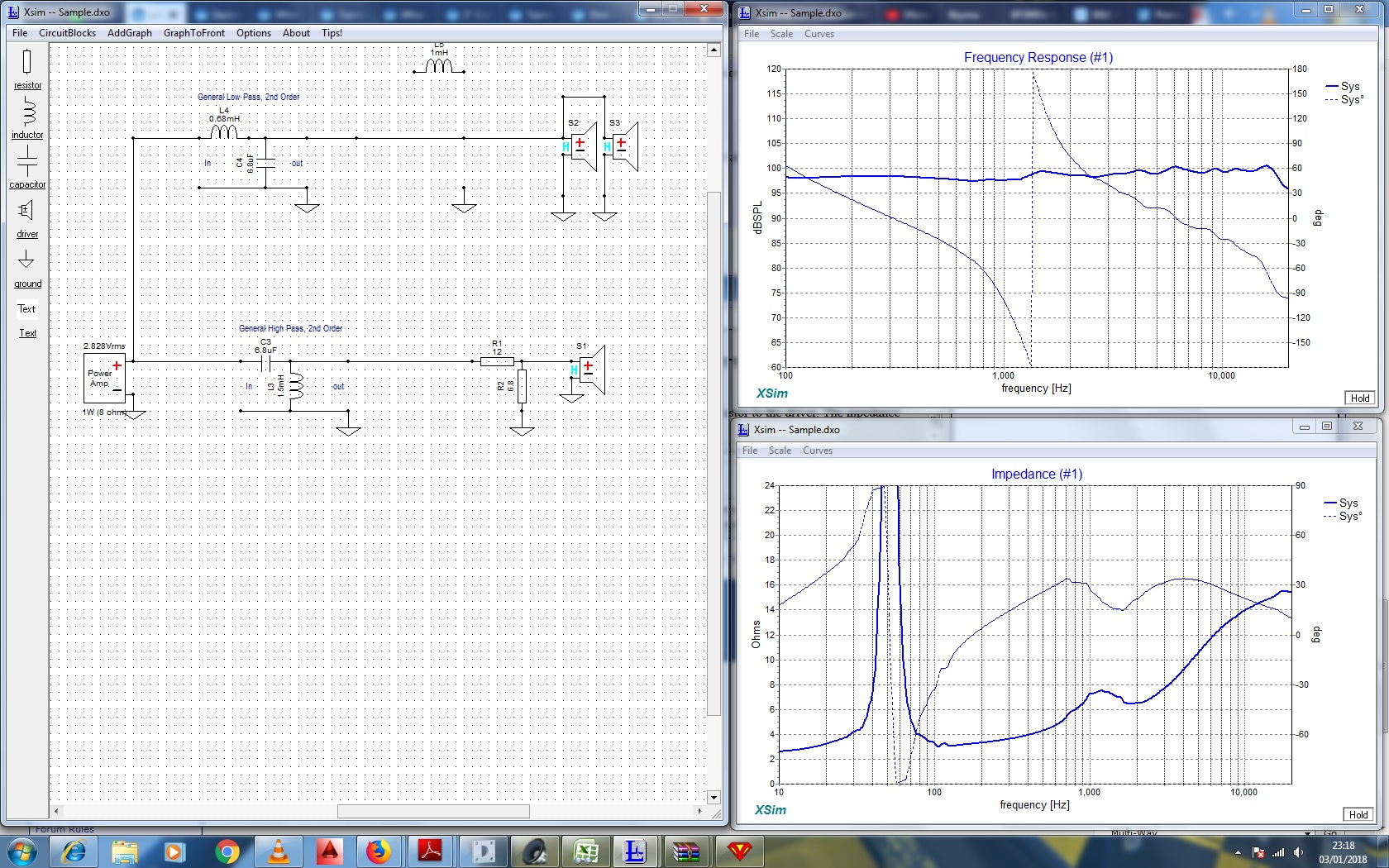Screen dimensions: 1389x868
Task: Open the CircuitBlocks menu
Action: coord(67,33)
